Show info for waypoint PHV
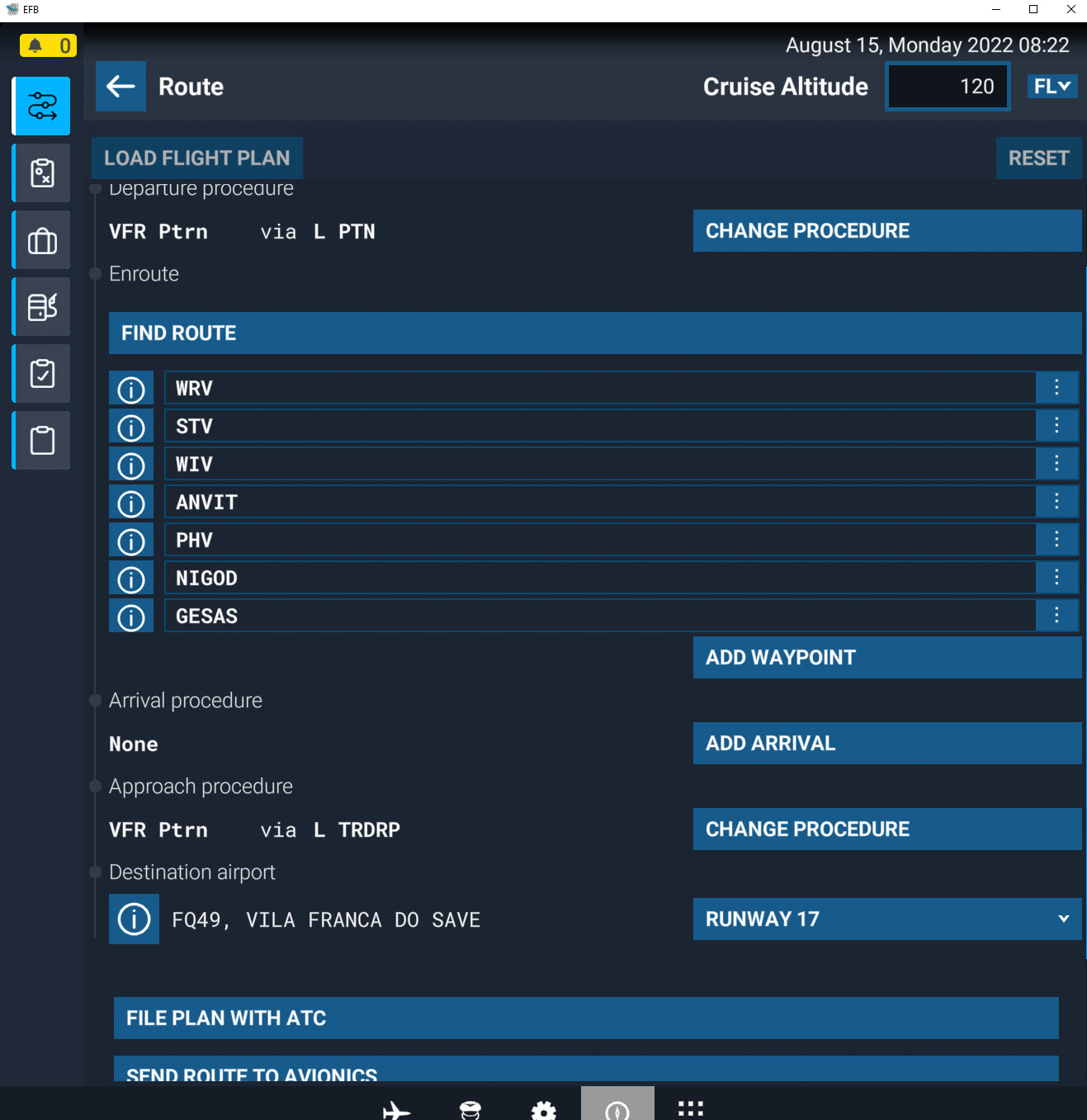 pyautogui.click(x=131, y=541)
